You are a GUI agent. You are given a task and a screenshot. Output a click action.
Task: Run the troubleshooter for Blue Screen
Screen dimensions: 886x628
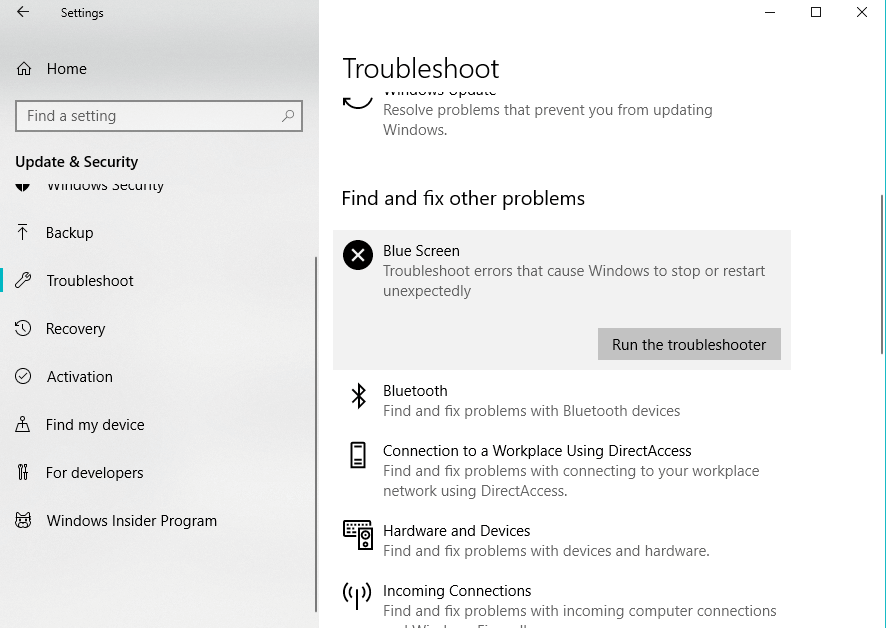(689, 344)
